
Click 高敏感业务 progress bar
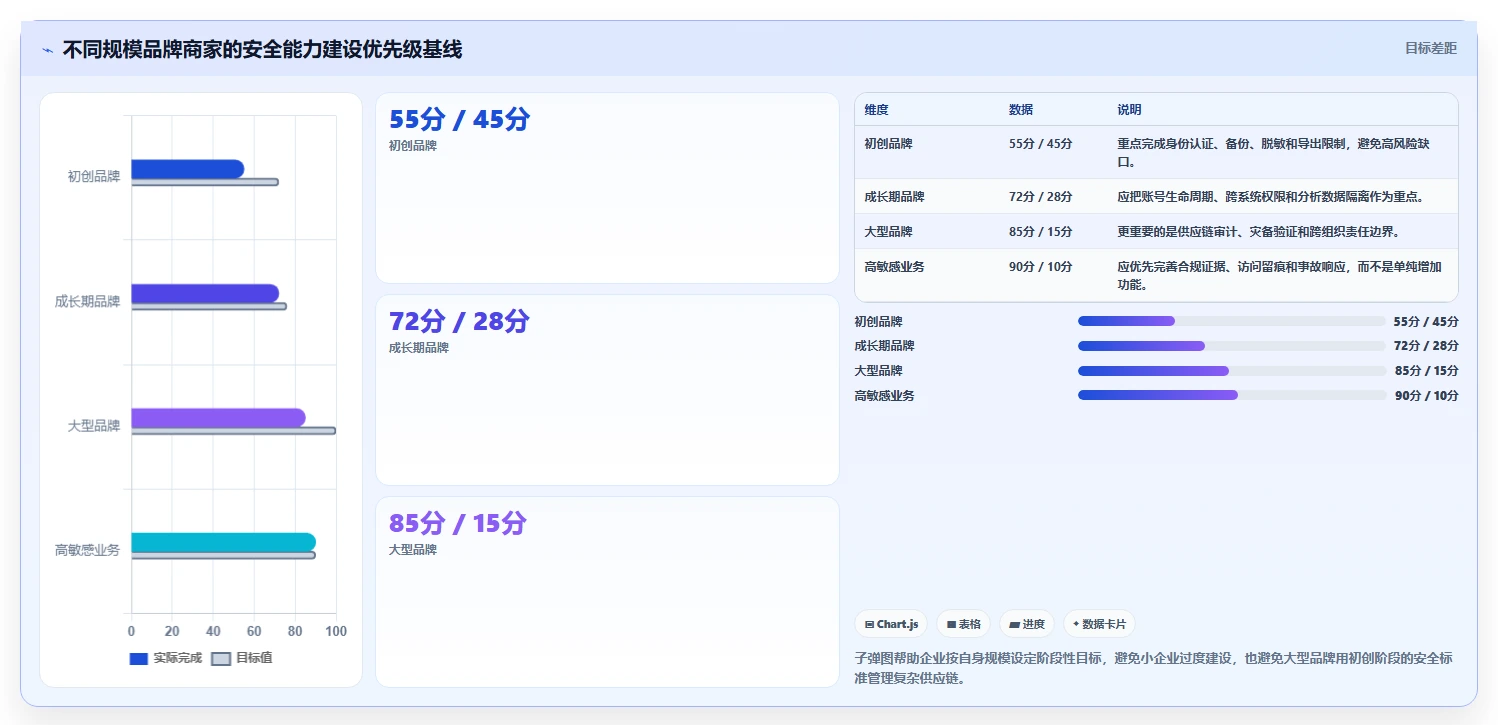[1233, 395]
